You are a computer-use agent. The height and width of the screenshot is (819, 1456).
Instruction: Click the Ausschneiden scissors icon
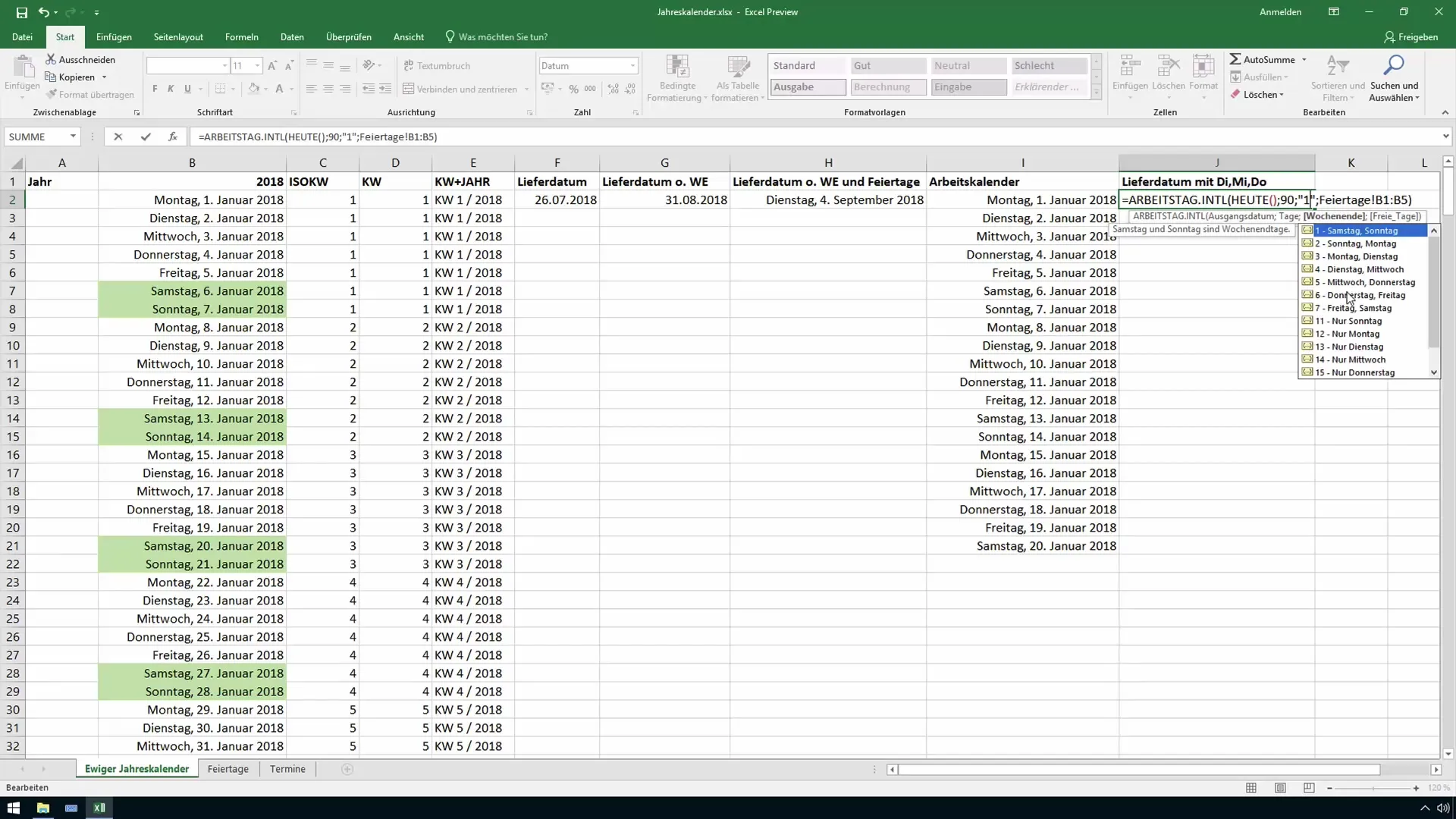click(x=51, y=59)
